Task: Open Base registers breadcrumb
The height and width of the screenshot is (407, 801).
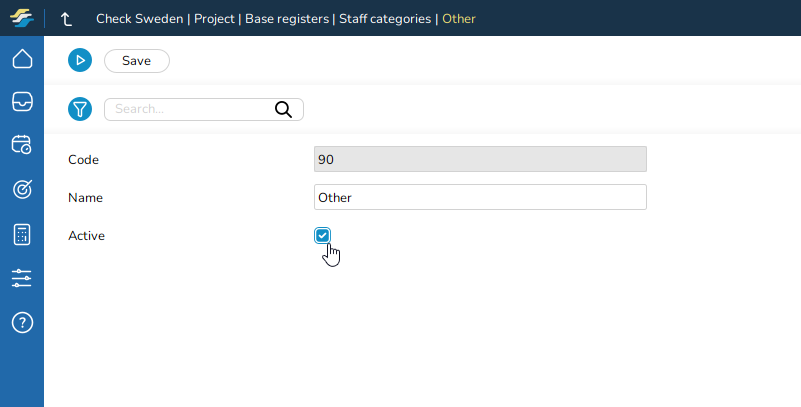Action: click(x=287, y=18)
